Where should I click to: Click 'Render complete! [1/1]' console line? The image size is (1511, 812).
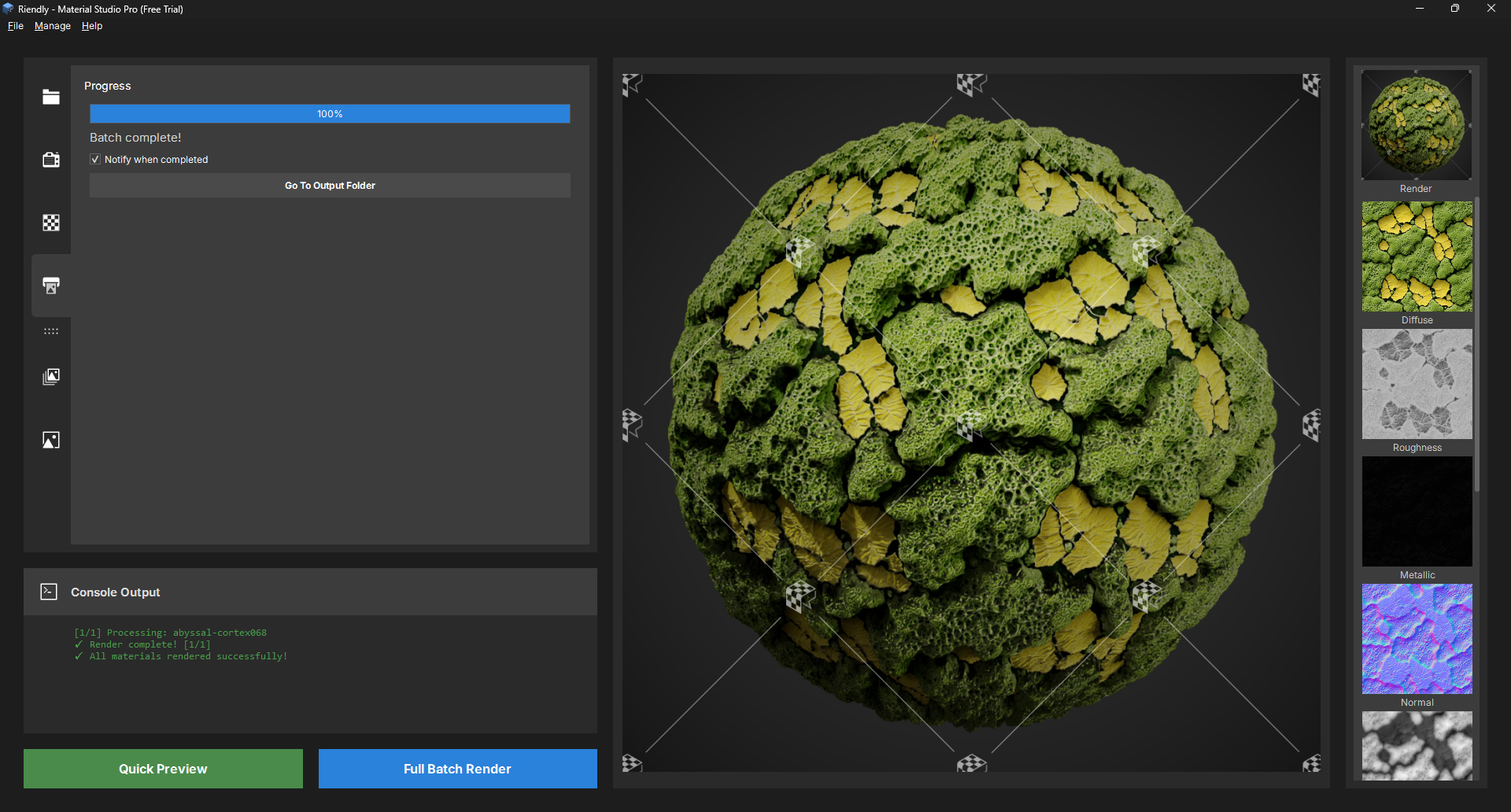click(142, 644)
